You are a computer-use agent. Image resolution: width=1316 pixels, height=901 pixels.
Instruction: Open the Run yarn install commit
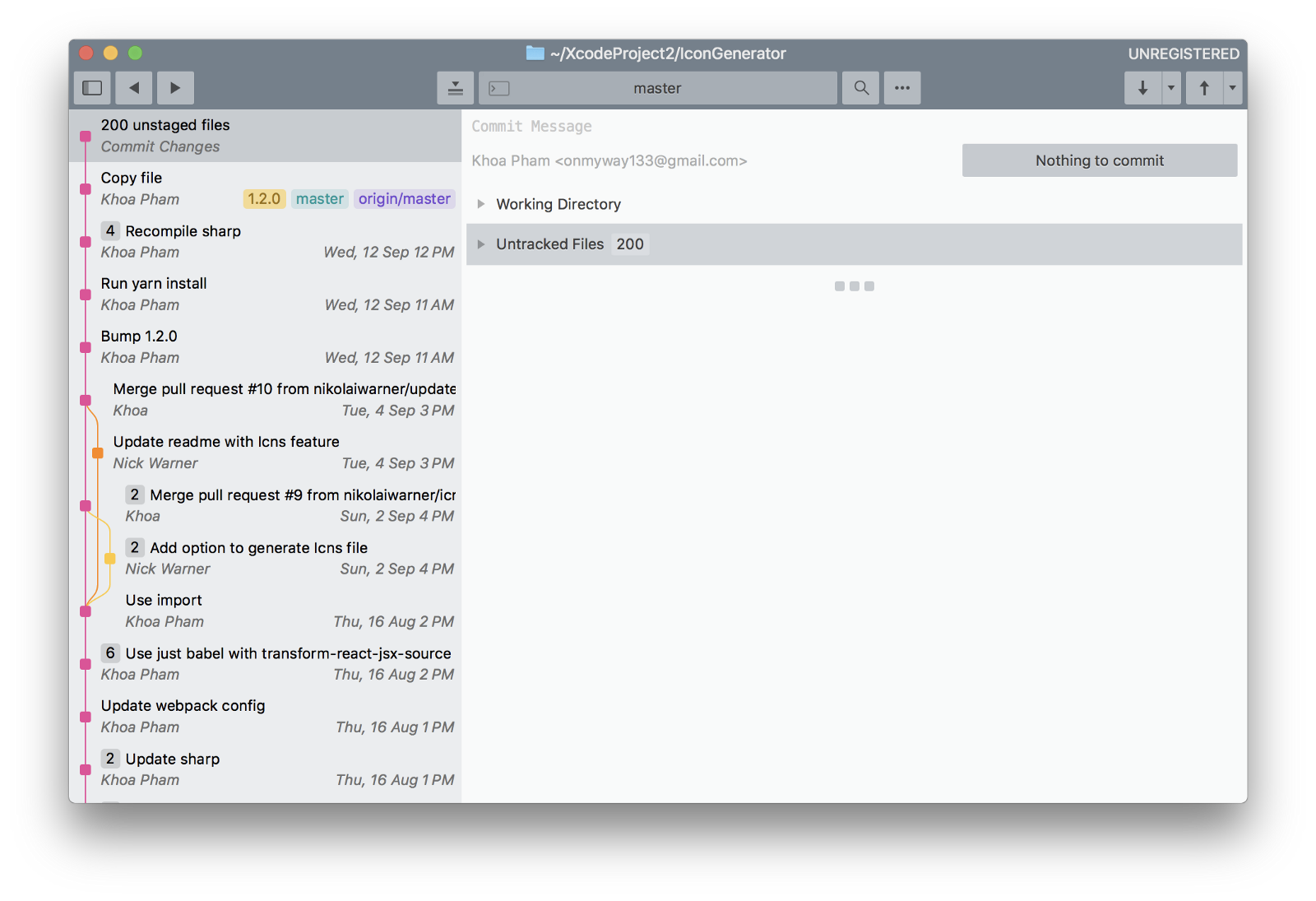click(266, 294)
